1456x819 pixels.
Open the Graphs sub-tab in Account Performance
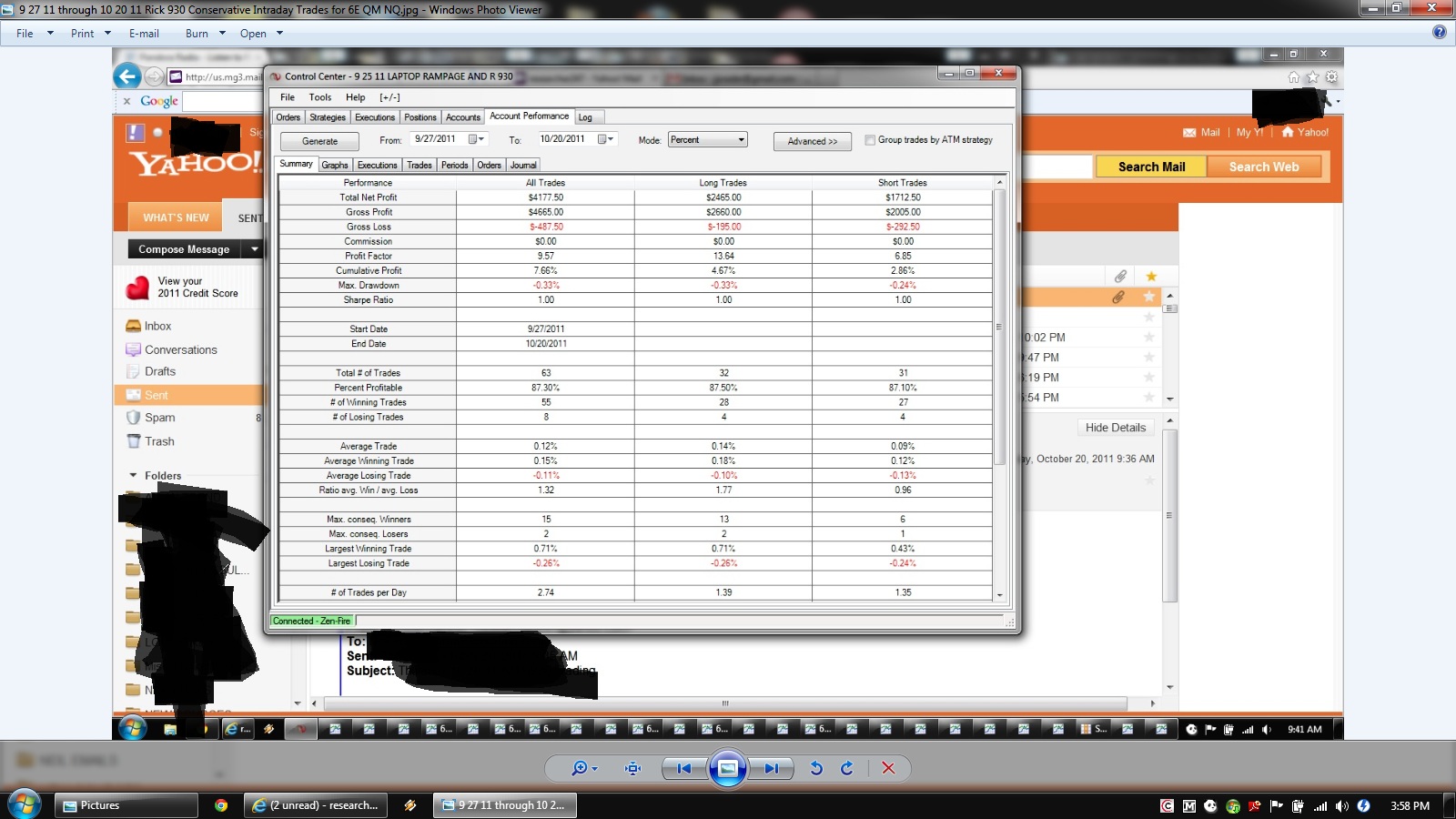(335, 165)
